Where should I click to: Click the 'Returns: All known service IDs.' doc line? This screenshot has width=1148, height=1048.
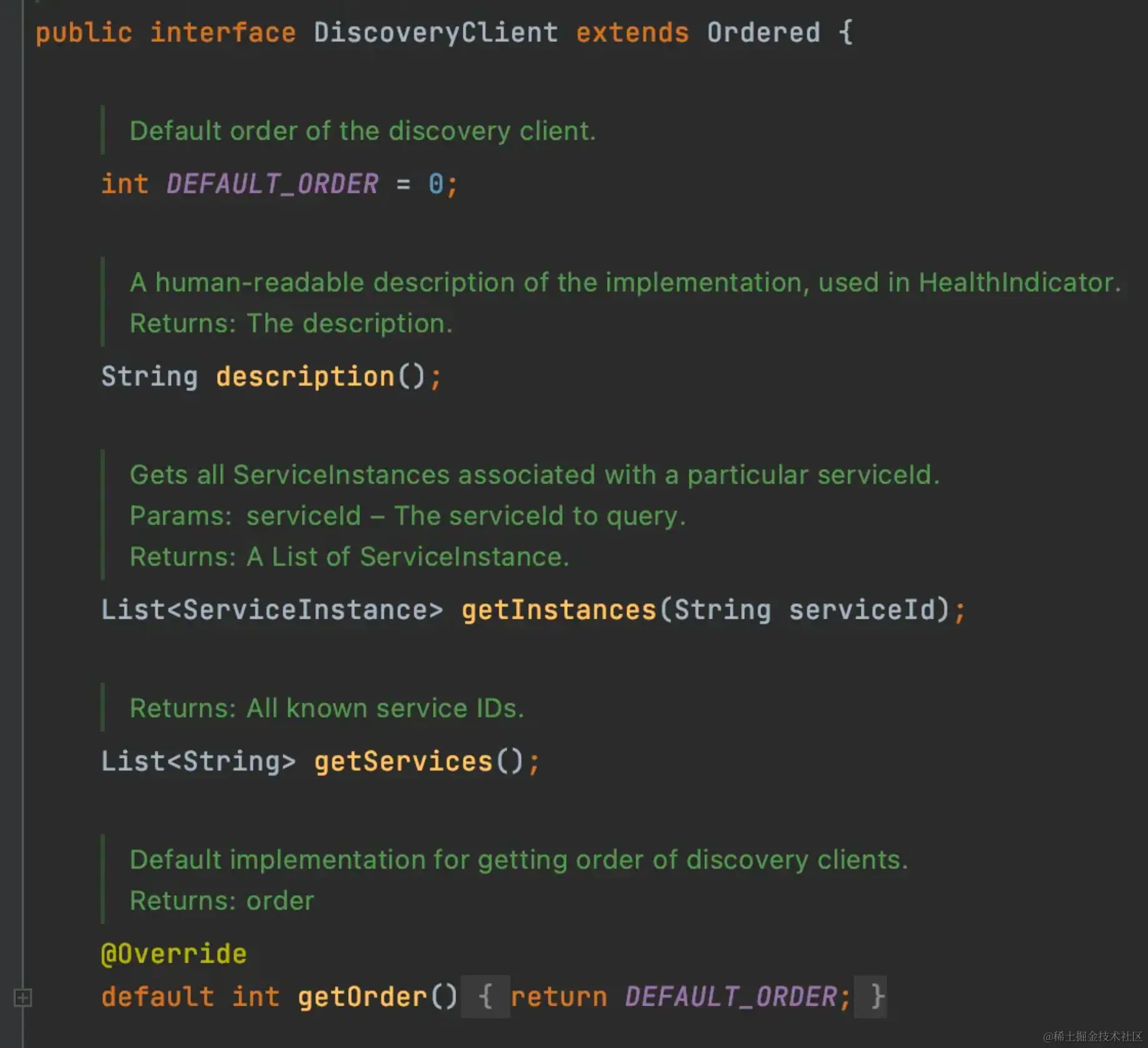click(x=327, y=708)
